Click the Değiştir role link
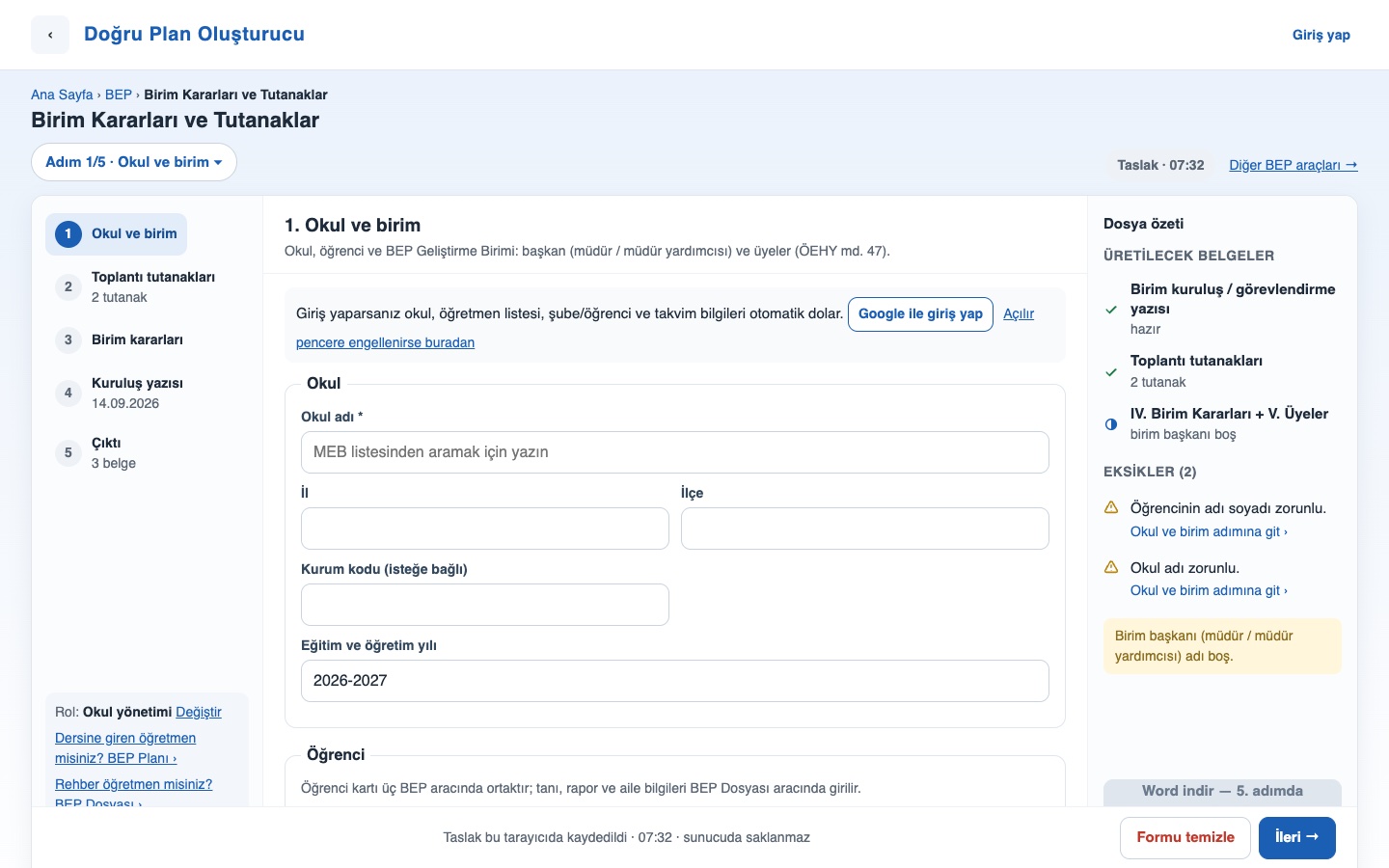This screenshot has width=1389, height=868. (199, 712)
